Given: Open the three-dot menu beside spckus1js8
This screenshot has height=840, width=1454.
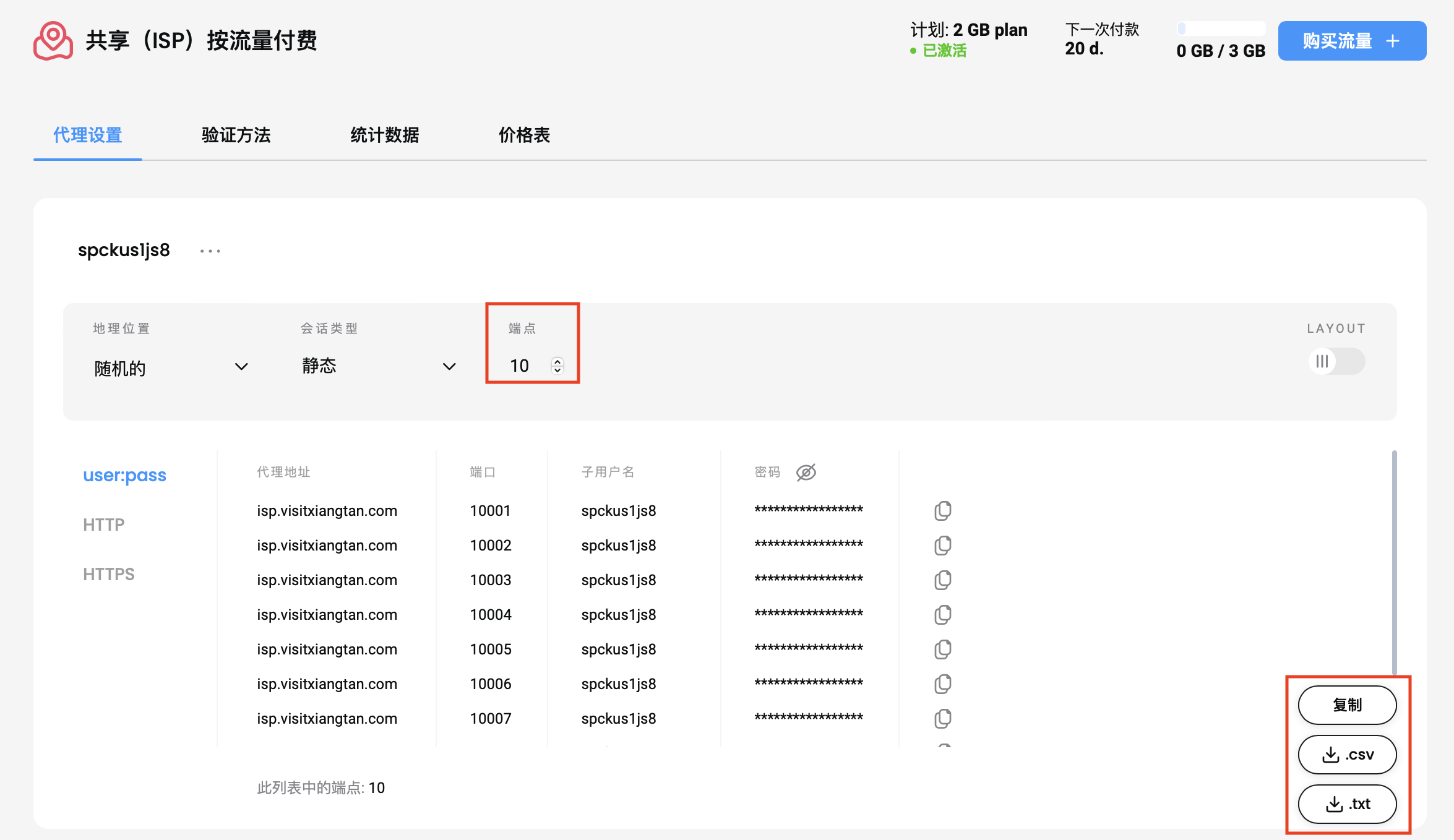Looking at the screenshot, I should point(210,251).
